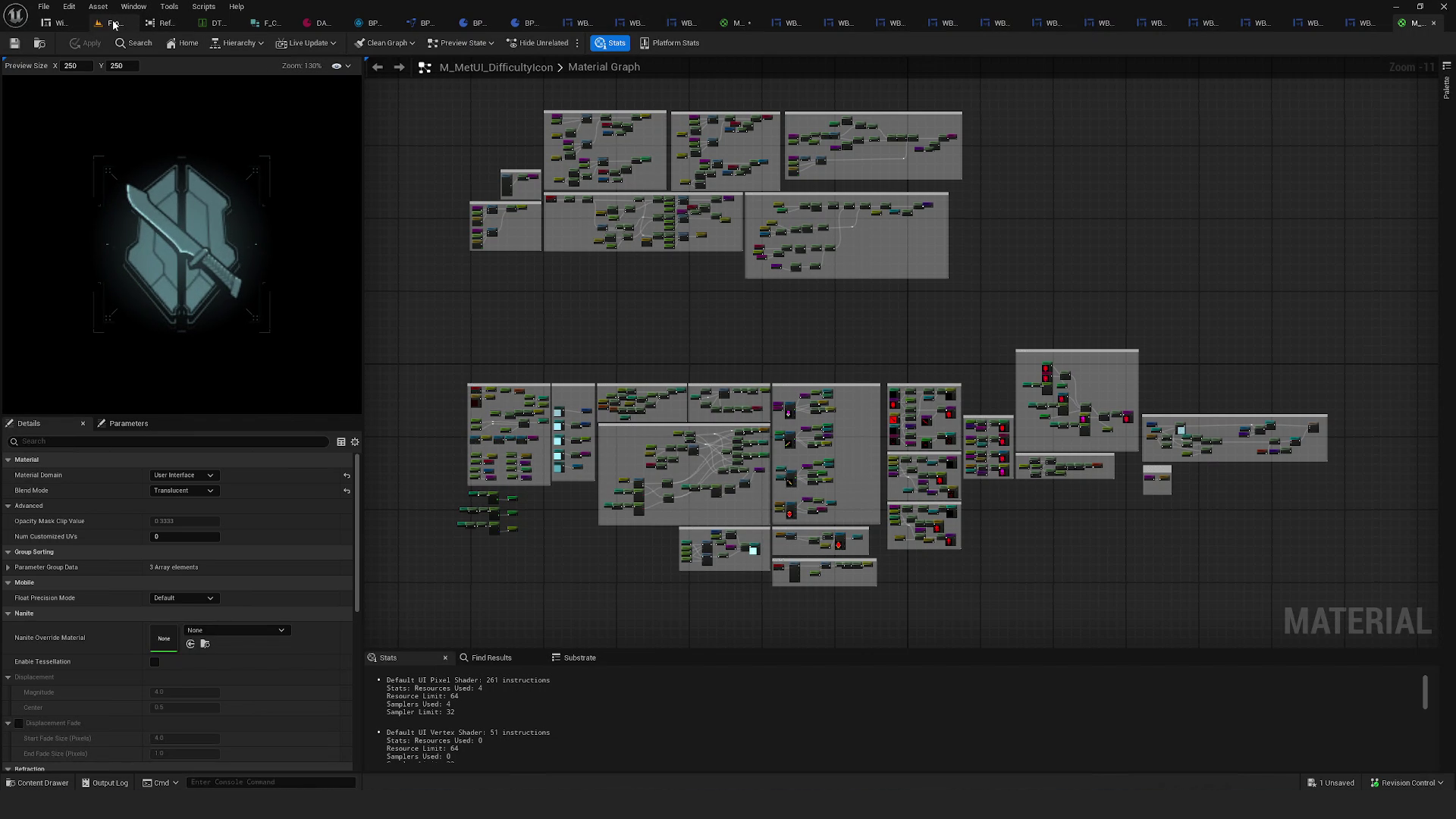Screen dimensions: 1456x819
Task: Navigate forward with the right arrow
Action: click(x=399, y=67)
